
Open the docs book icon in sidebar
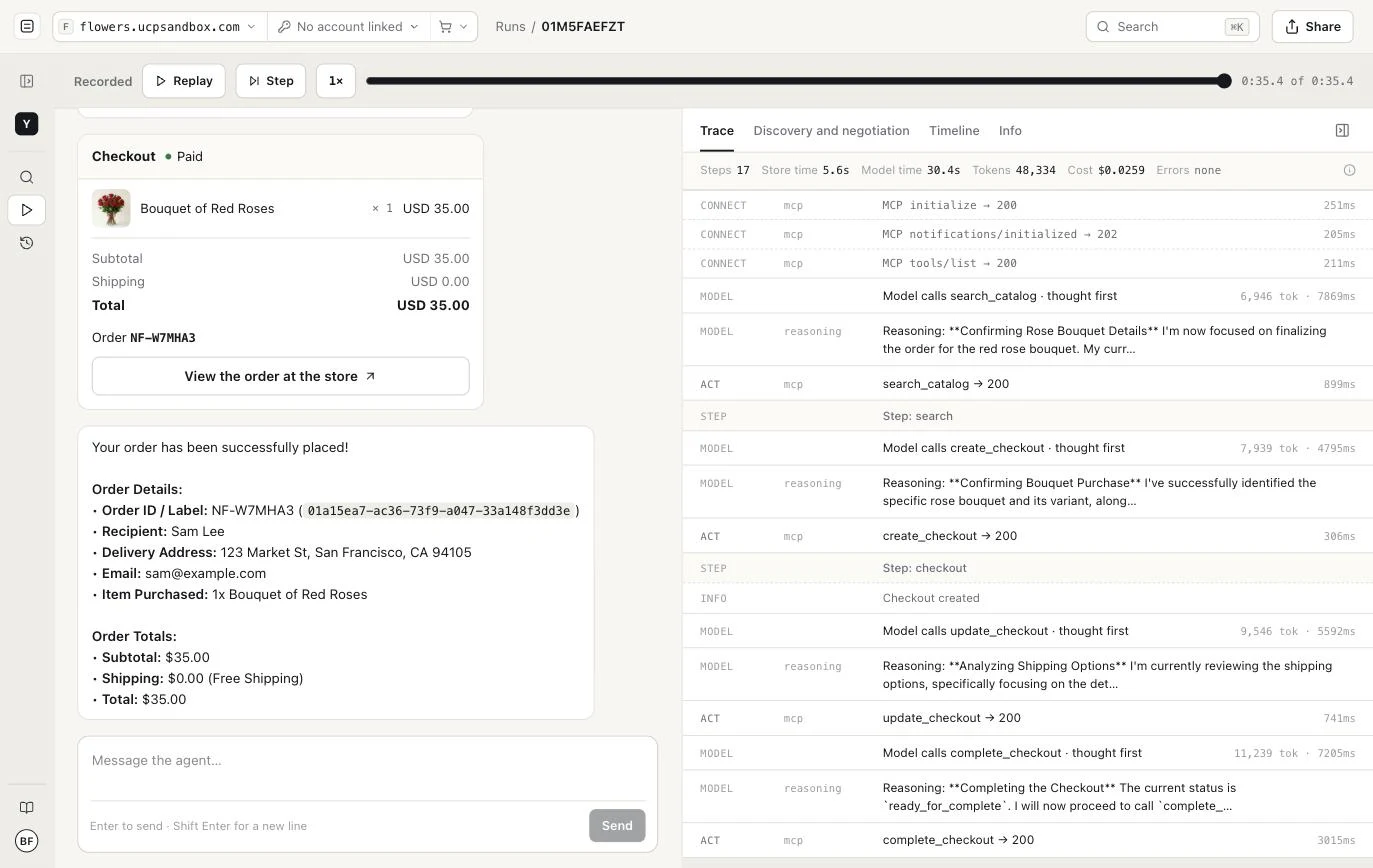click(27, 808)
